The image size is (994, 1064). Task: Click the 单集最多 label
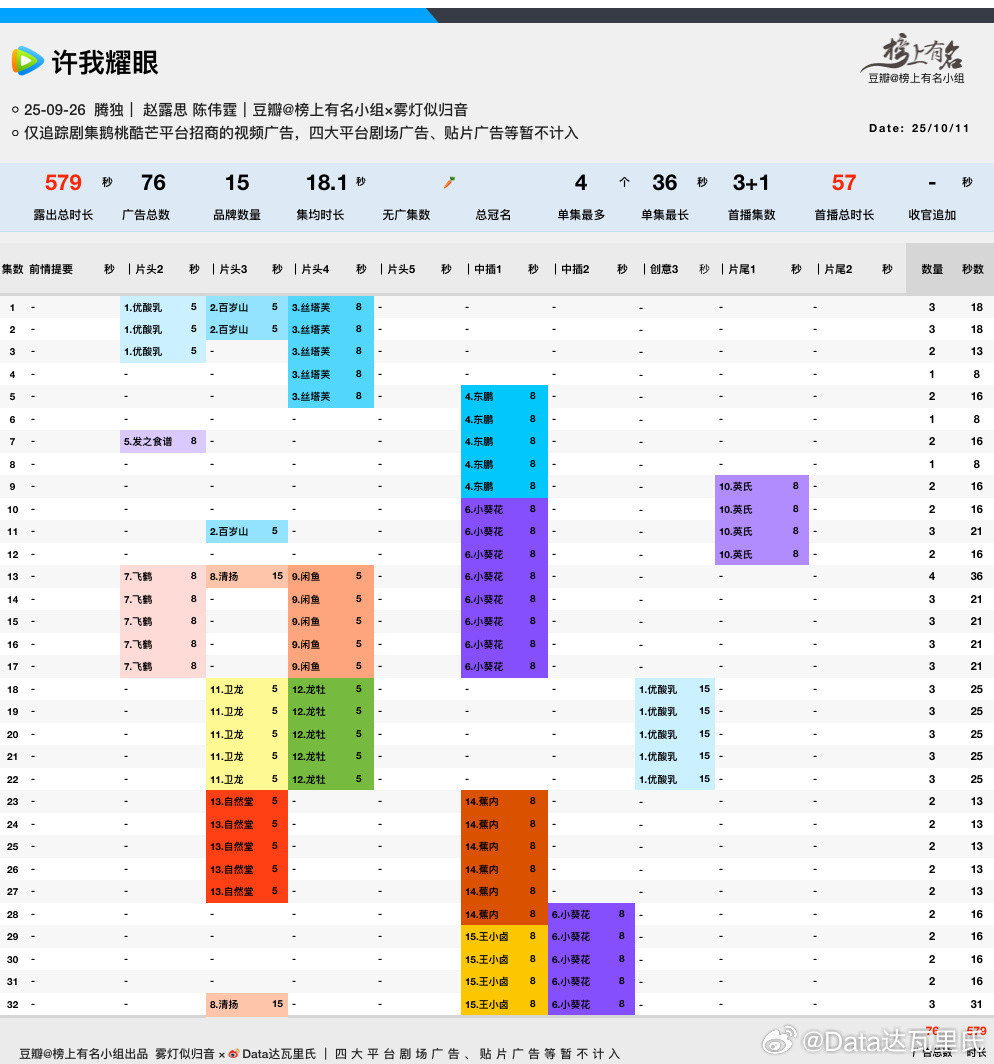coord(581,215)
